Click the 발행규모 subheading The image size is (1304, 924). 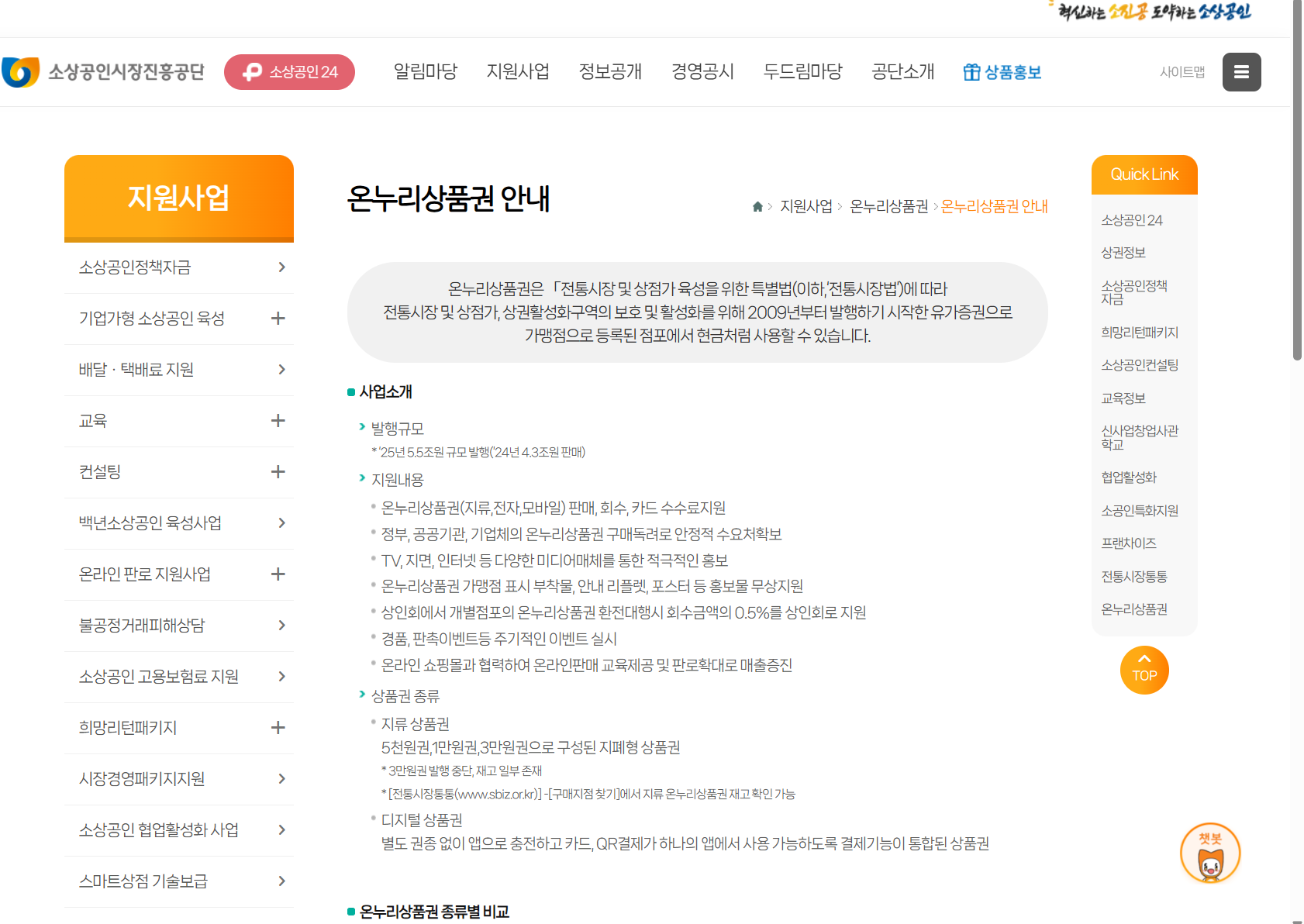[x=398, y=429]
